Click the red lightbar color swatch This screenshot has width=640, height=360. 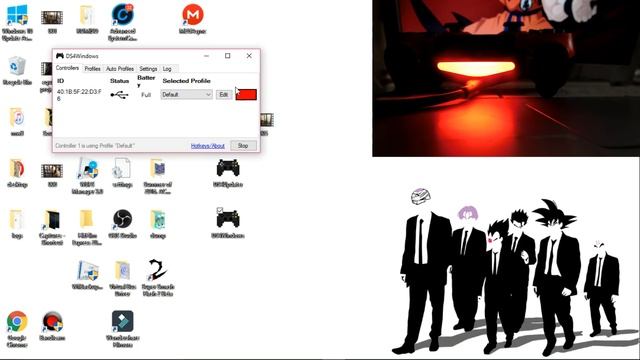246,95
